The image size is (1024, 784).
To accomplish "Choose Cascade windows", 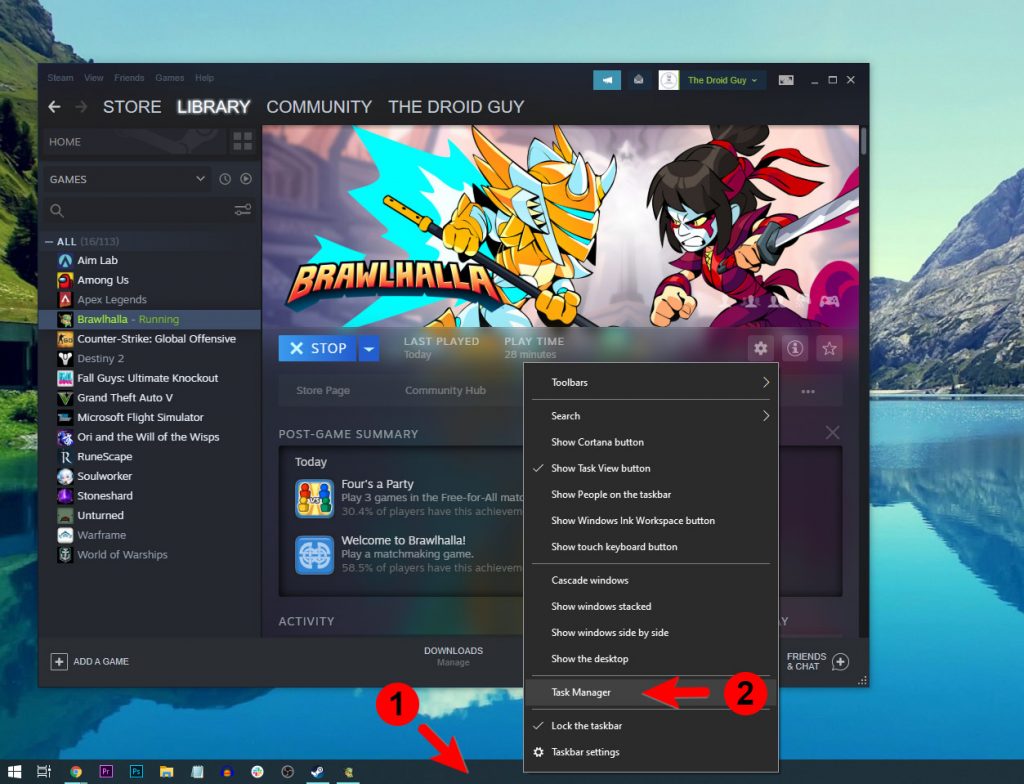I will pyautogui.click(x=651, y=580).
